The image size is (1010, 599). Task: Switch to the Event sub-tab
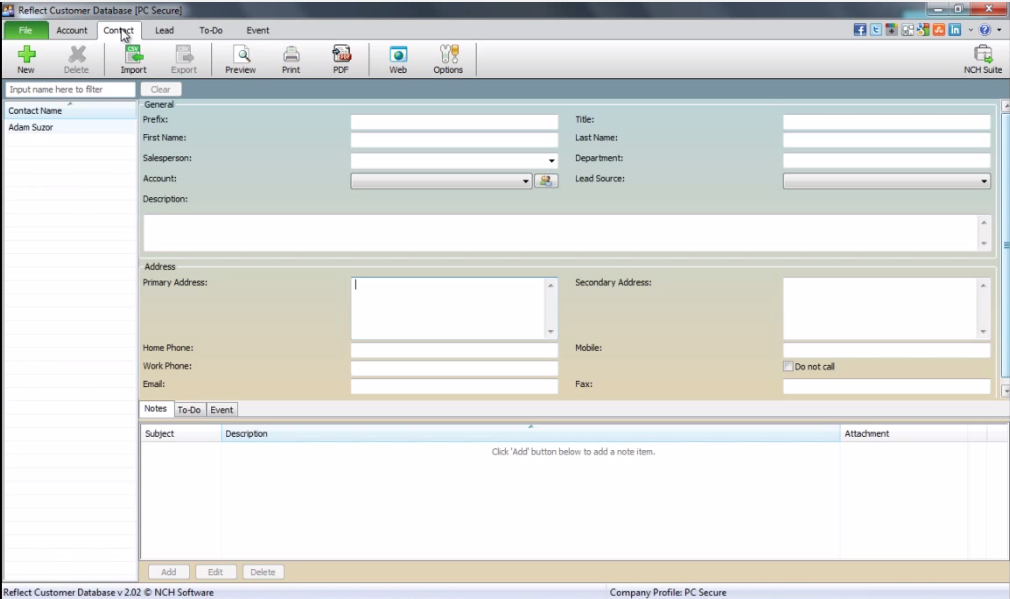point(222,410)
